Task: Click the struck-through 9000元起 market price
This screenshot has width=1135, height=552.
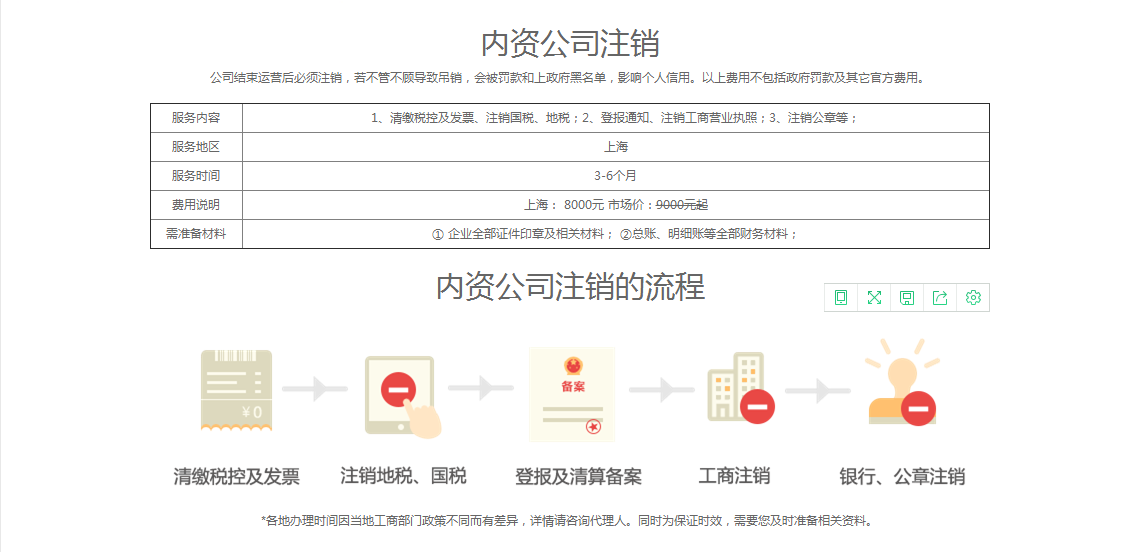Action: [x=681, y=205]
